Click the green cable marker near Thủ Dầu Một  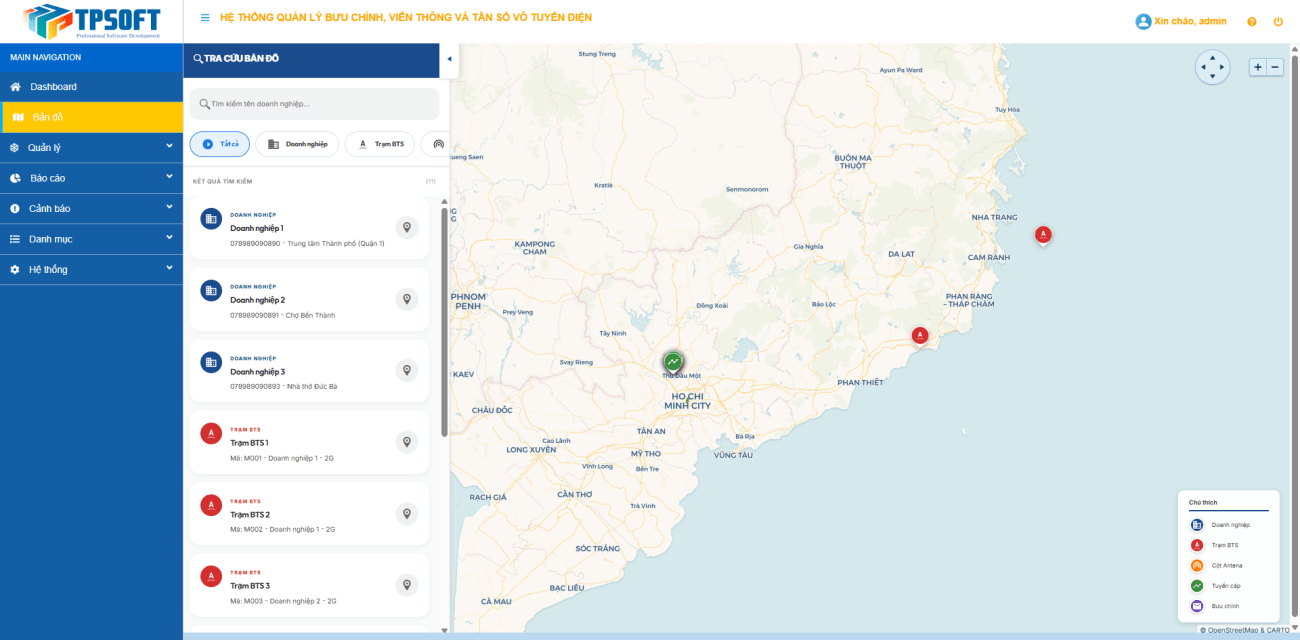click(x=673, y=361)
